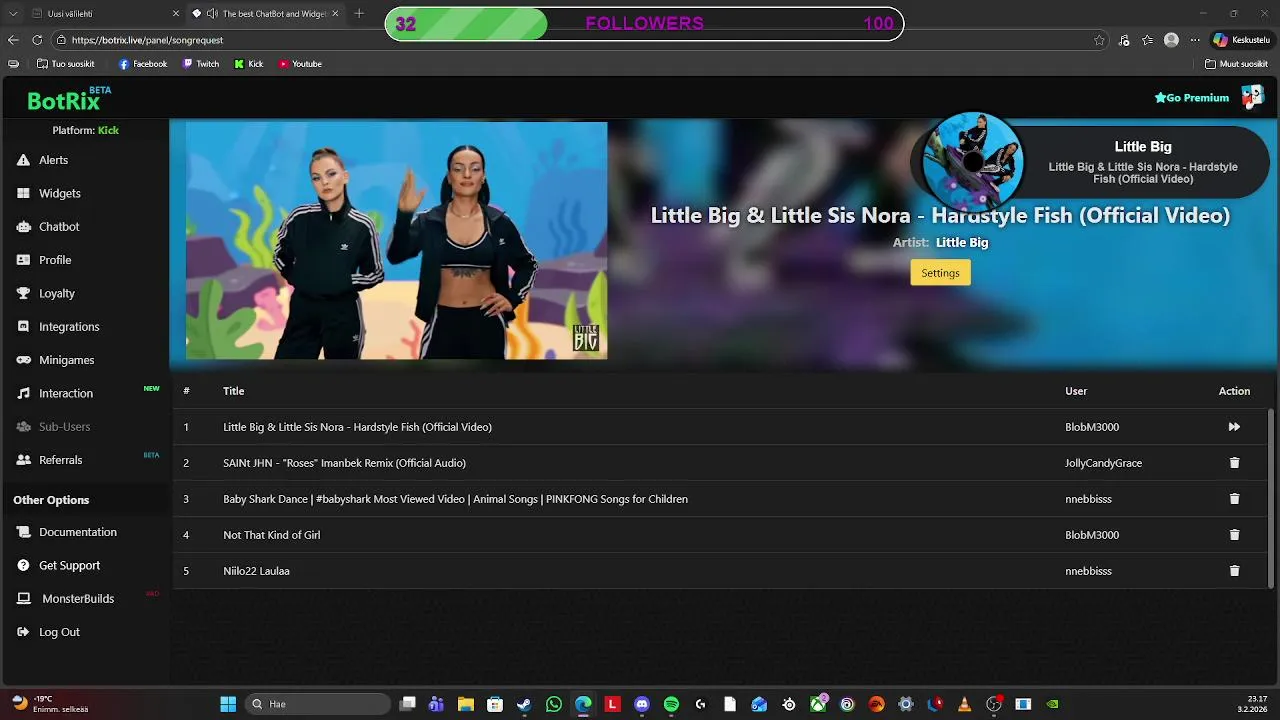Click the spinning Little Big disc artwork
1280x720 pixels.
click(973, 161)
